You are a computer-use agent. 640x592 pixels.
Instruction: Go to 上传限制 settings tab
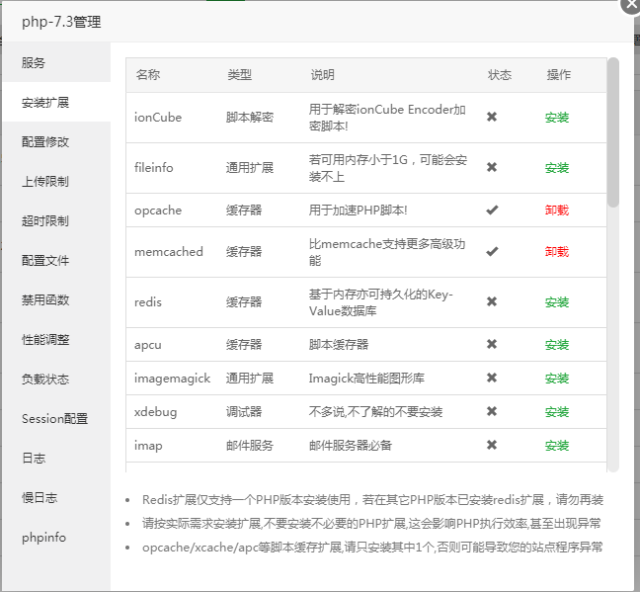(x=56, y=181)
